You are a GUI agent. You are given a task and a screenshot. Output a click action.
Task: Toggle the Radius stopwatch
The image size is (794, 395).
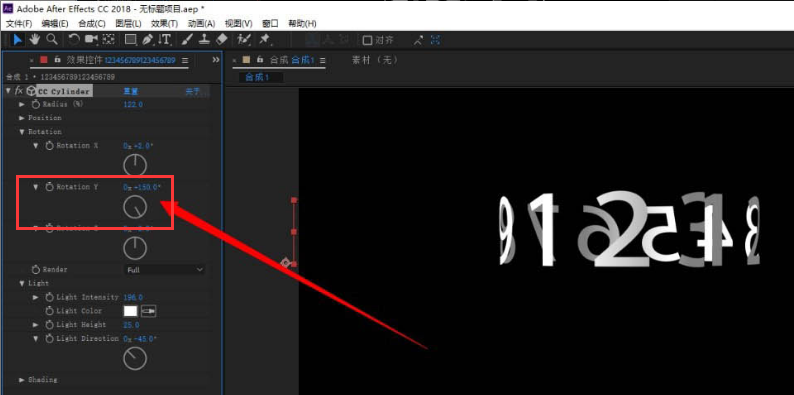(x=35, y=104)
